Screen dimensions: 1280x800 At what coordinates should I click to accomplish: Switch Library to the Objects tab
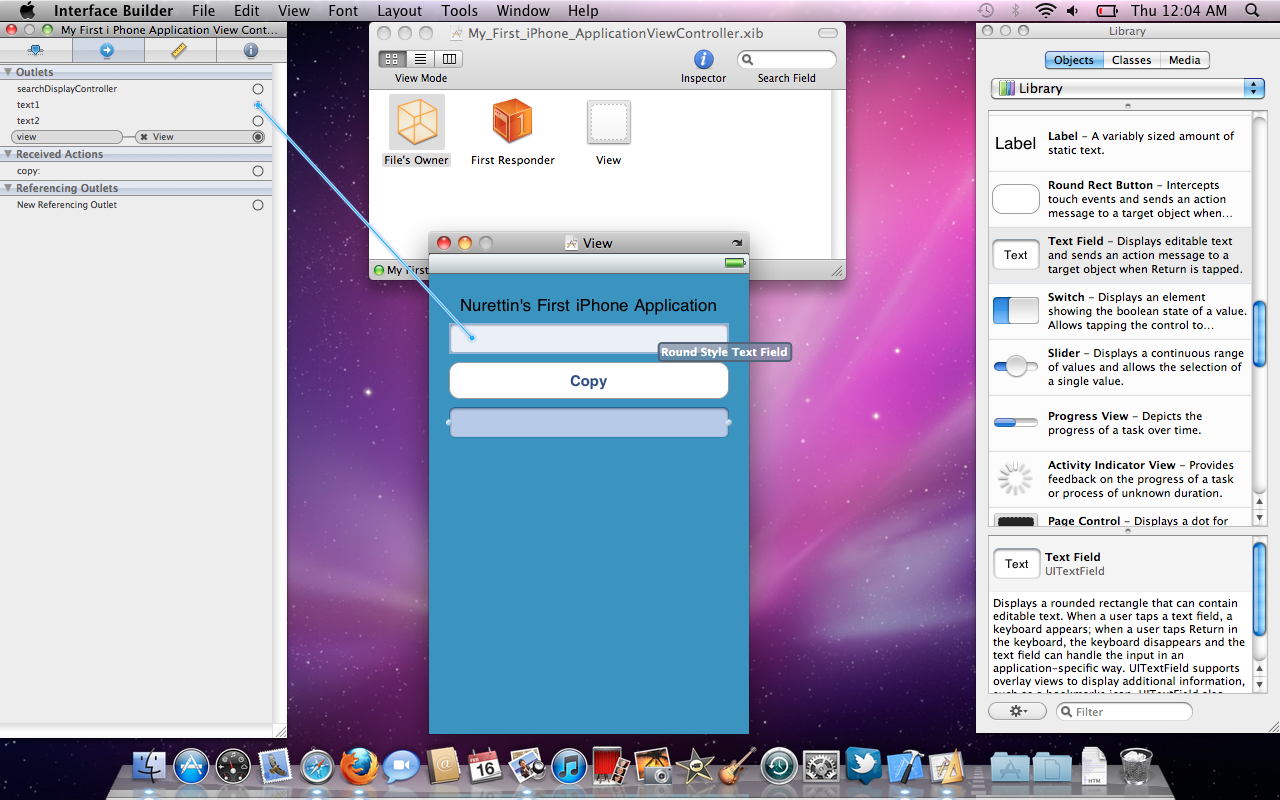(x=1074, y=60)
